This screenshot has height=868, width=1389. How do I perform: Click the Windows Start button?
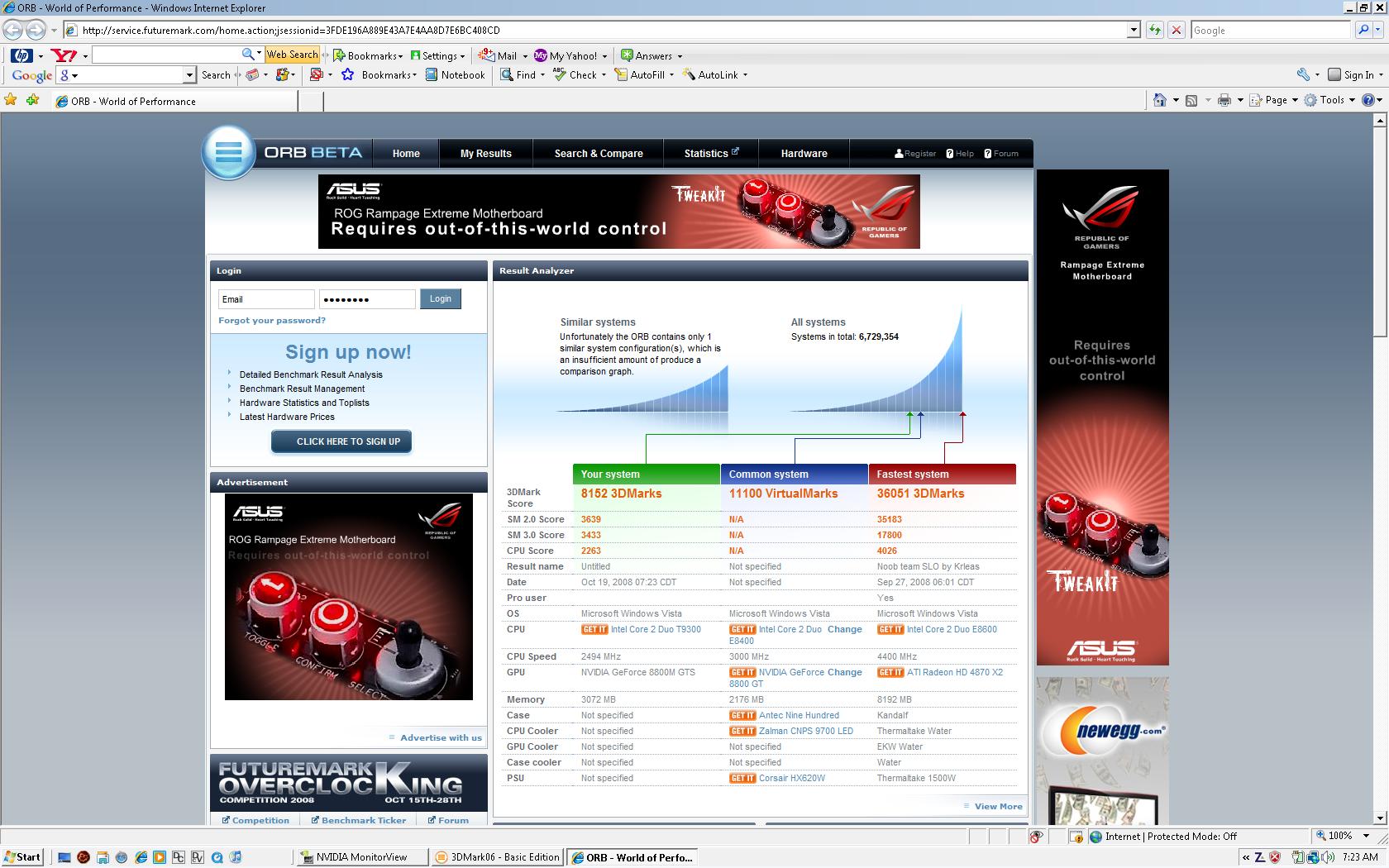(22, 857)
